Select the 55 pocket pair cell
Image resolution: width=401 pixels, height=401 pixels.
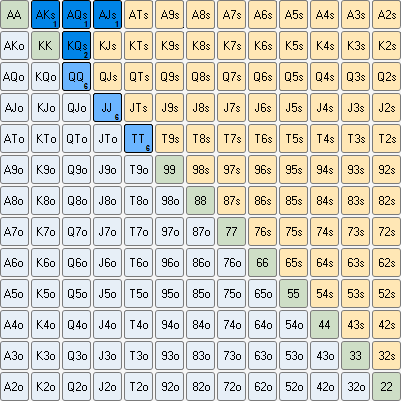click(293, 294)
